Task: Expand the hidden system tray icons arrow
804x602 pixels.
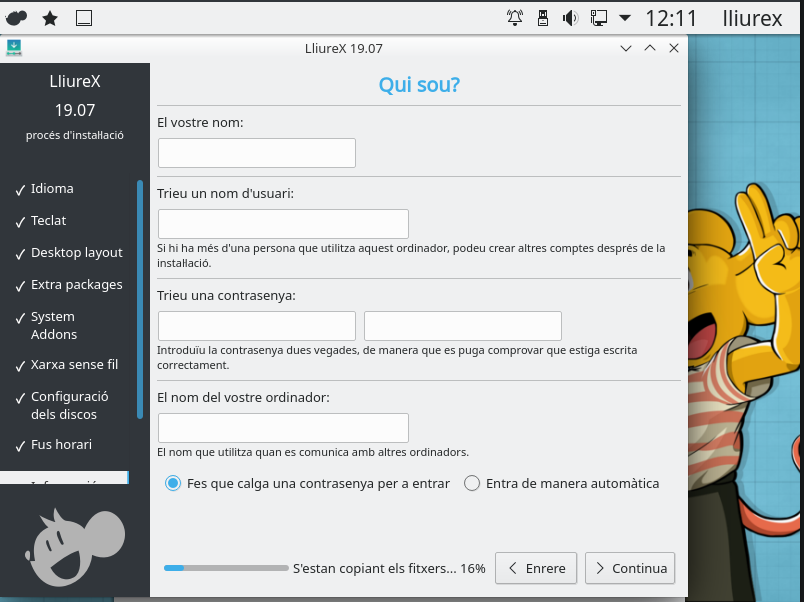Action: [x=625, y=17]
